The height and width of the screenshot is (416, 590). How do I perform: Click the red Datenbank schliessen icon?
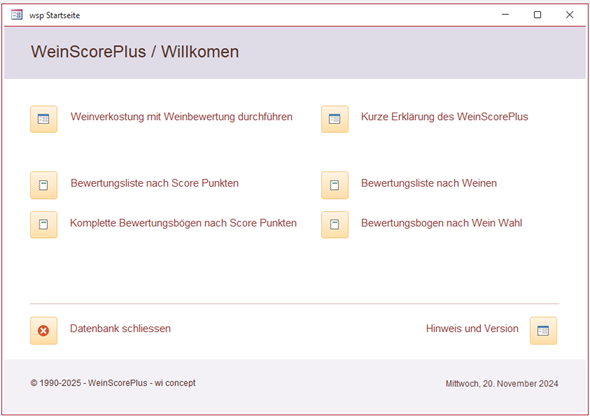tap(44, 331)
